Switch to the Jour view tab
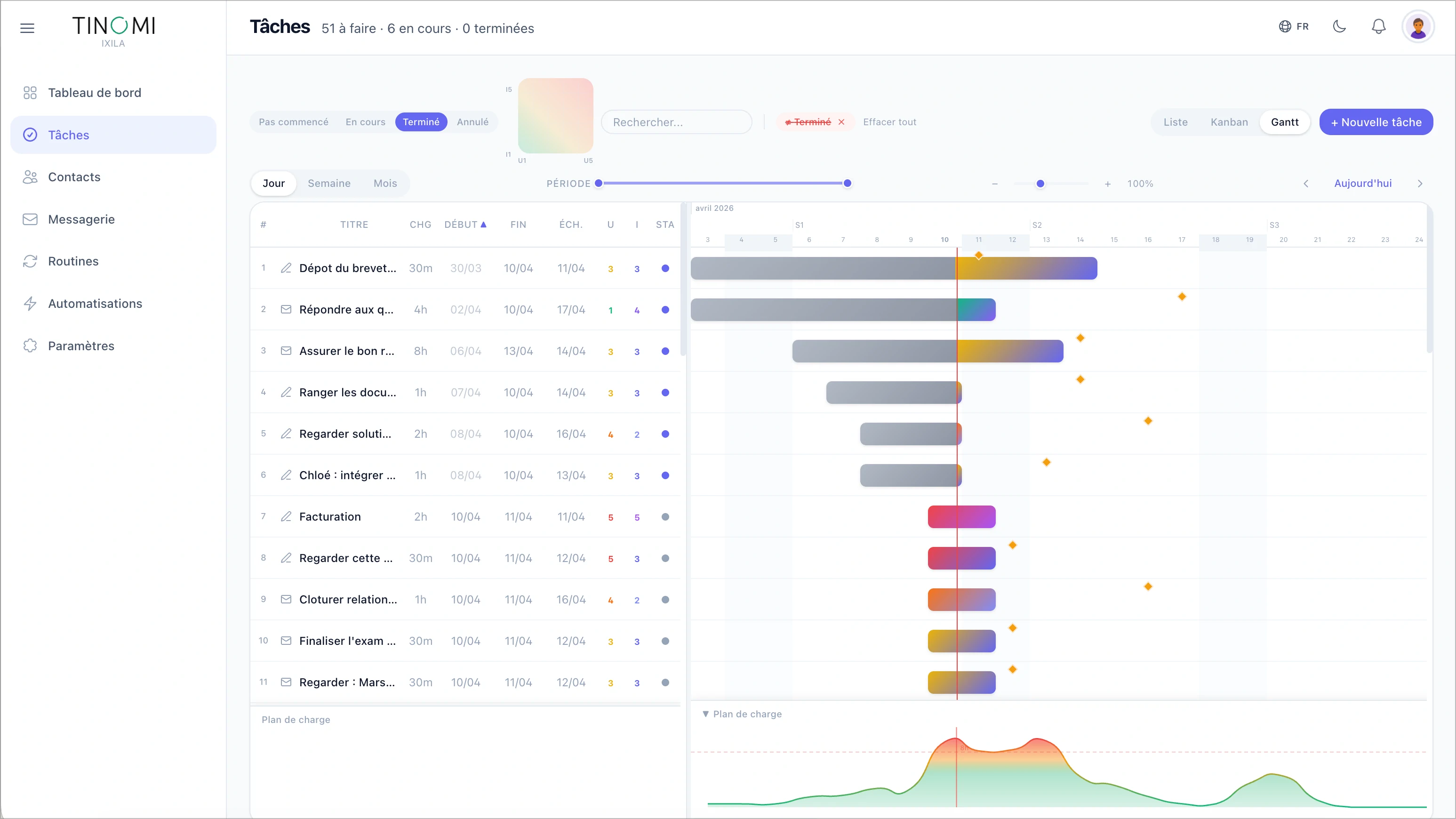Screen dimensions: 1456x819 (x=273, y=183)
